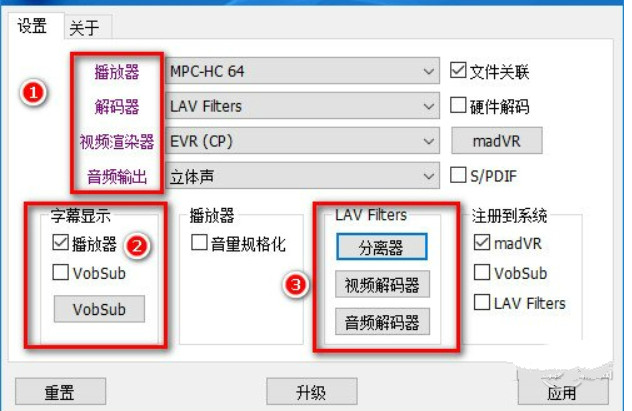Click the 重置 button
The height and width of the screenshot is (411, 632).
point(60,391)
